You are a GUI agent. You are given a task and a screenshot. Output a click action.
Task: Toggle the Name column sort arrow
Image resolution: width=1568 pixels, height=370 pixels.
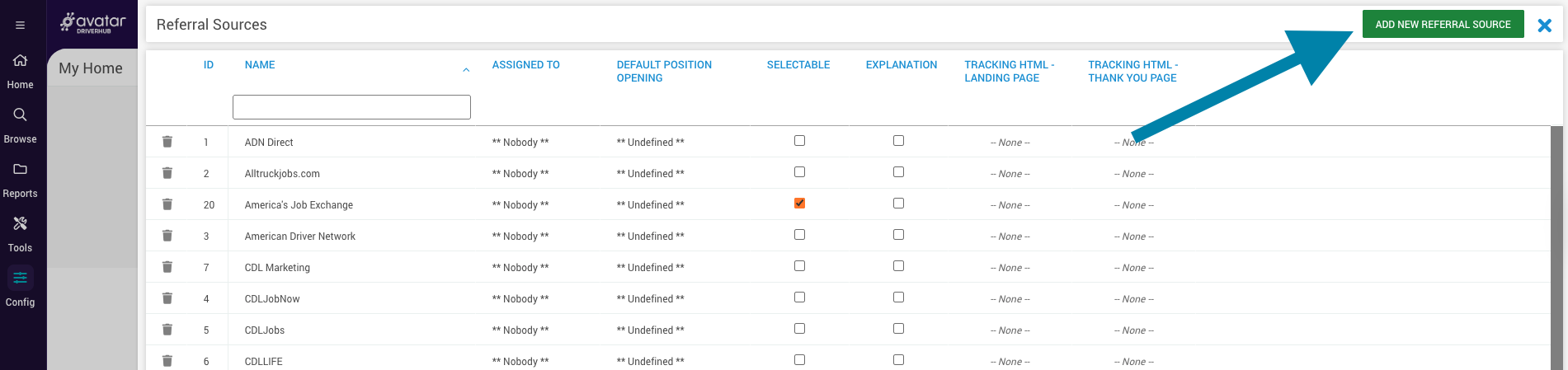[x=466, y=70]
